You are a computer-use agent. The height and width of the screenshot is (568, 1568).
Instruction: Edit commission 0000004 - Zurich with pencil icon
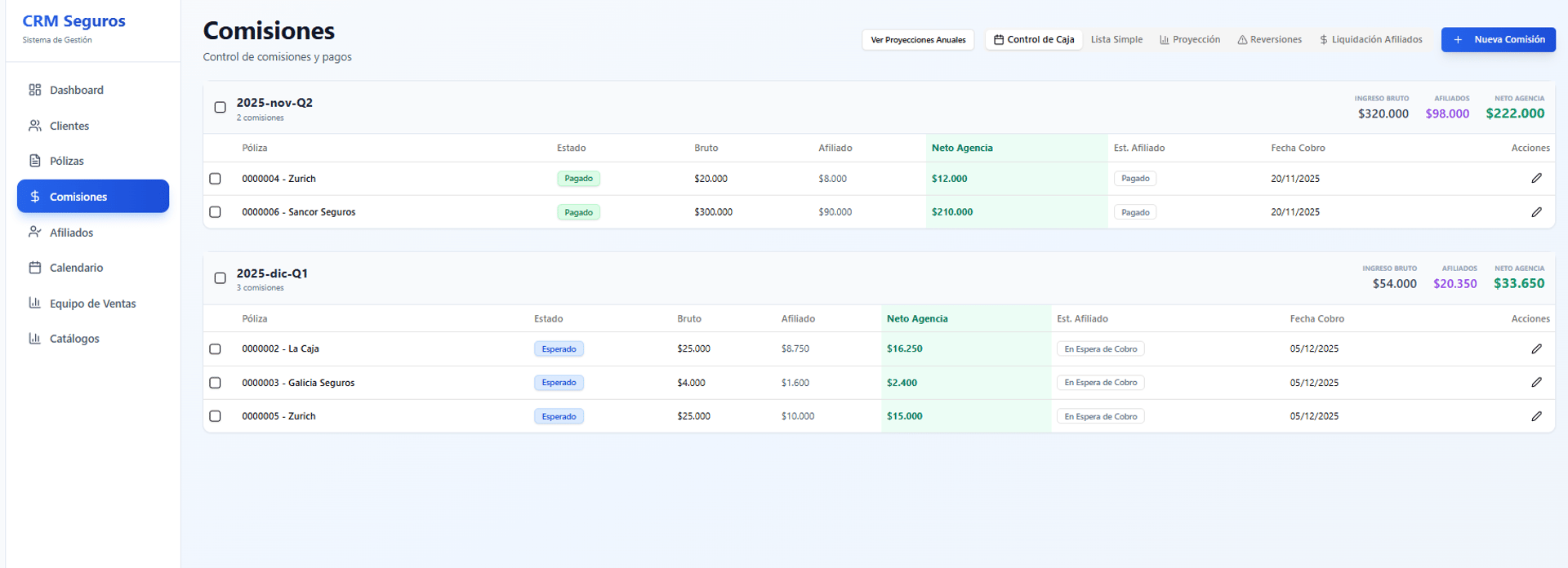click(1536, 178)
